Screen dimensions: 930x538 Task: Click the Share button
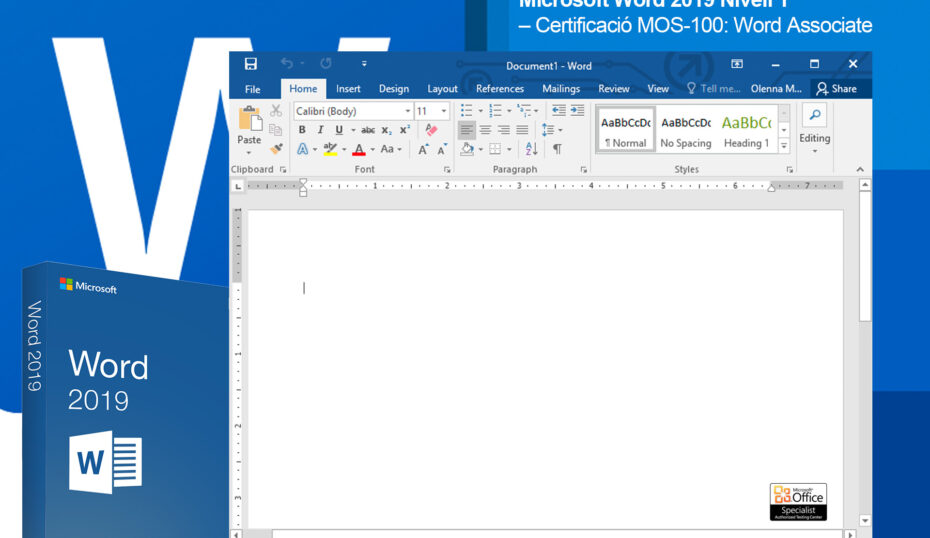click(x=837, y=89)
